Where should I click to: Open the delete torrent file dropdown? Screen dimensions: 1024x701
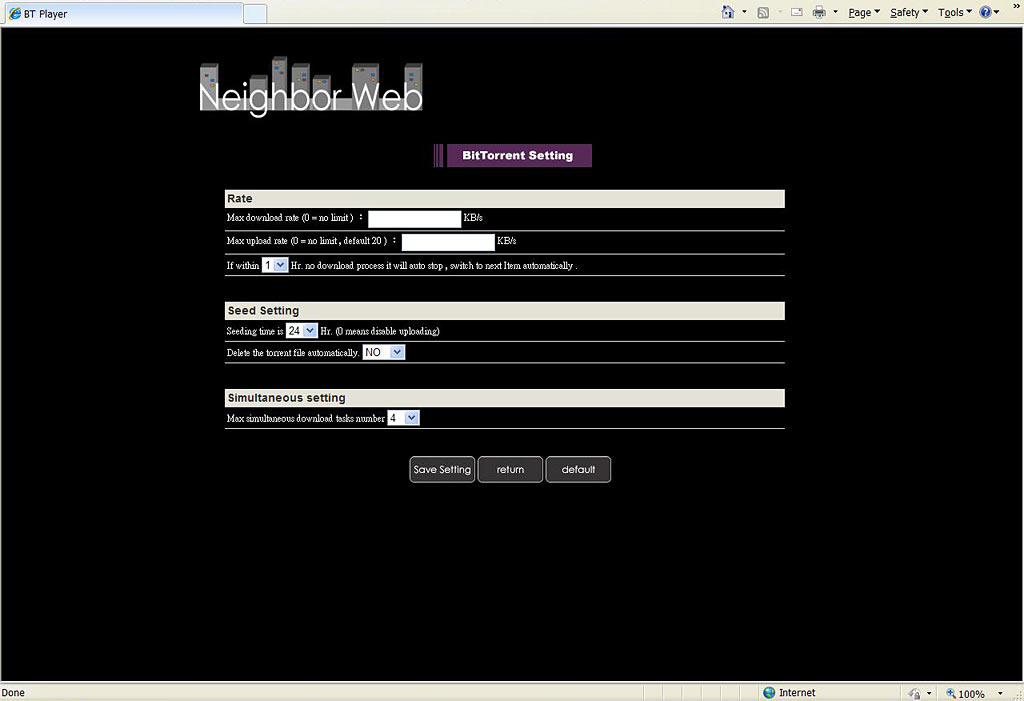pos(384,353)
